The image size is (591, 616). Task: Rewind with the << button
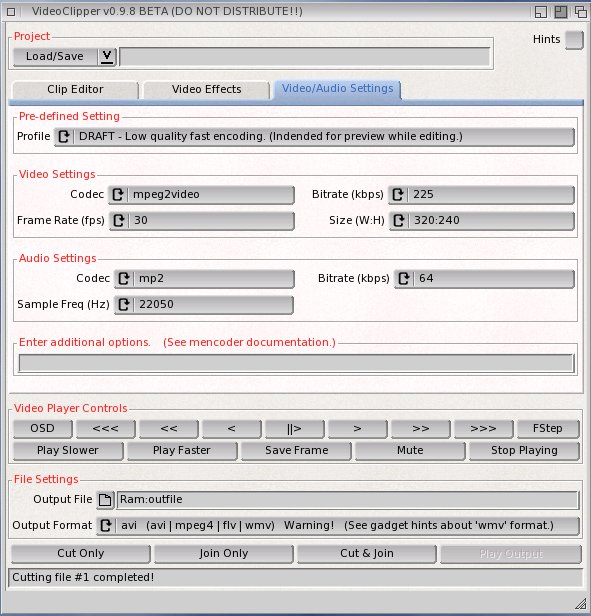(x=169, y=429)
